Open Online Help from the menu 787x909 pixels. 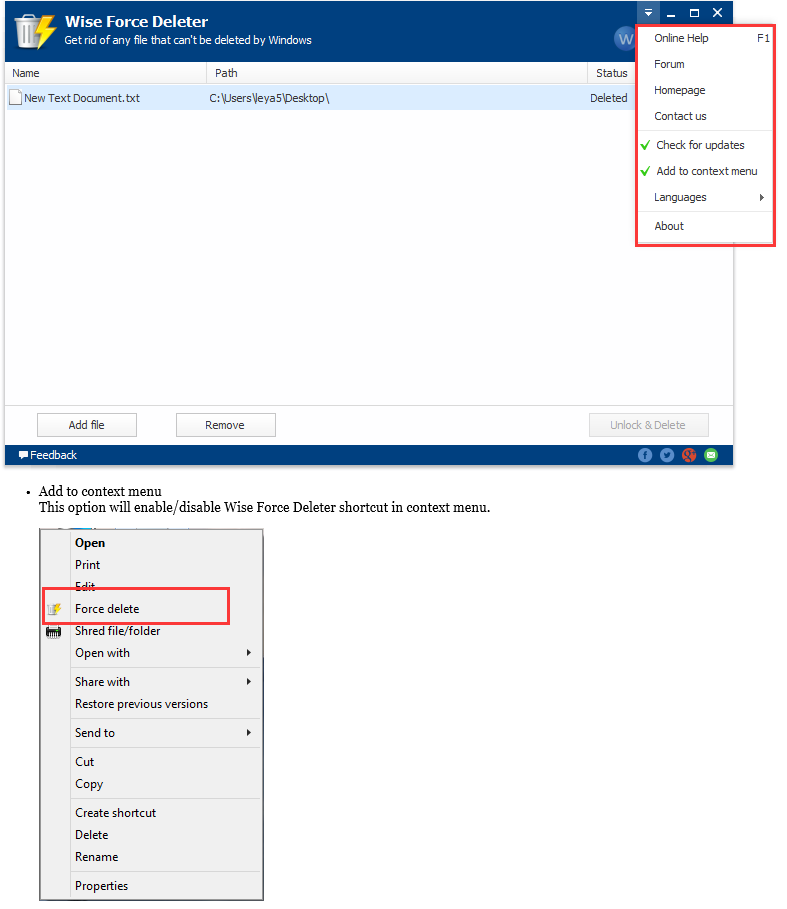(x=705, y=38)
